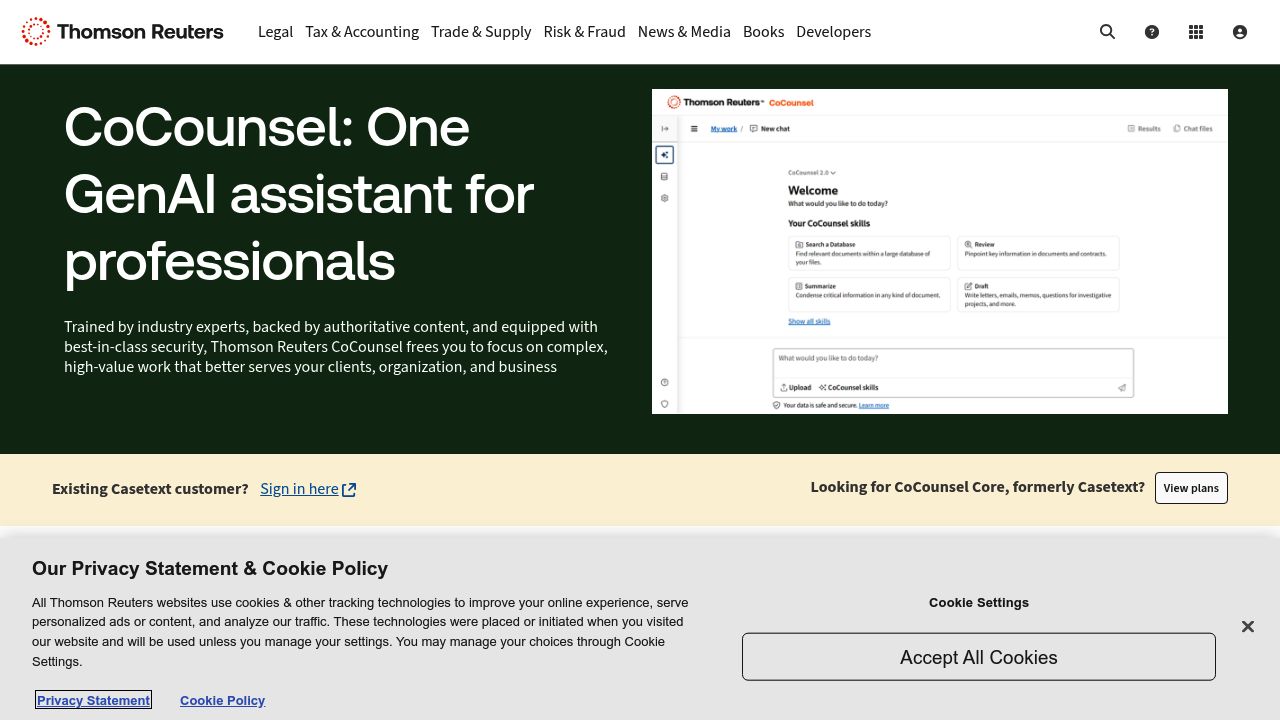Viewport: 1280px width, 720px height.
Task: Click Accept All Cookies
Action: [x=979, y=657]
